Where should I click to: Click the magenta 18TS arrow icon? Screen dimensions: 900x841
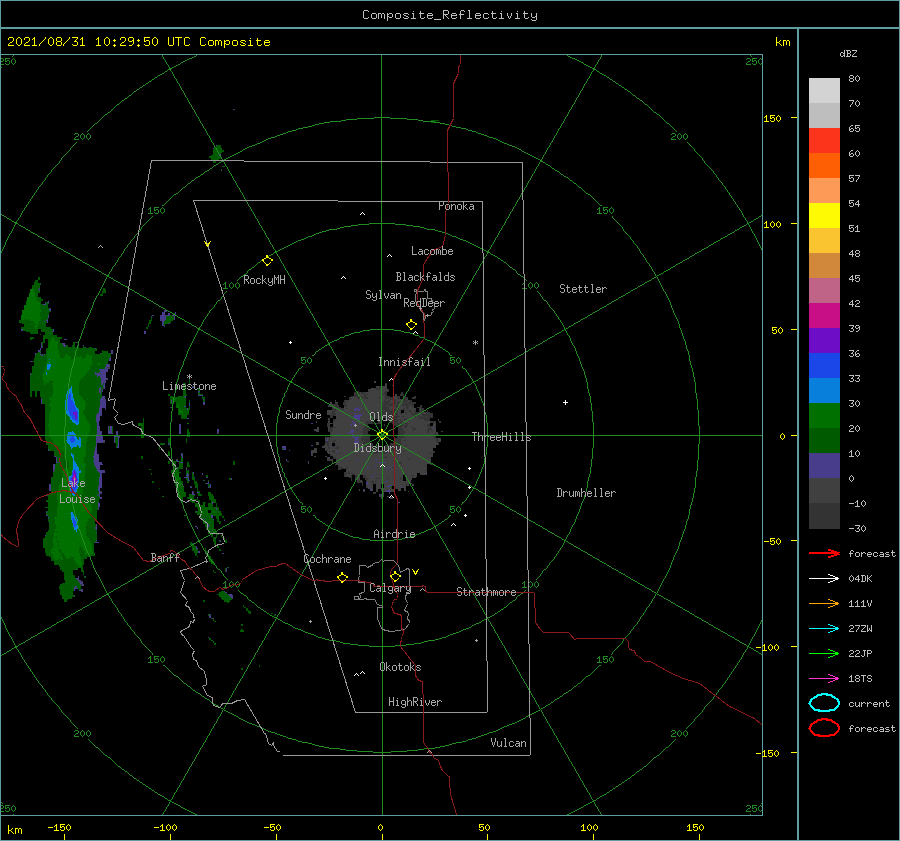(824, 679)
